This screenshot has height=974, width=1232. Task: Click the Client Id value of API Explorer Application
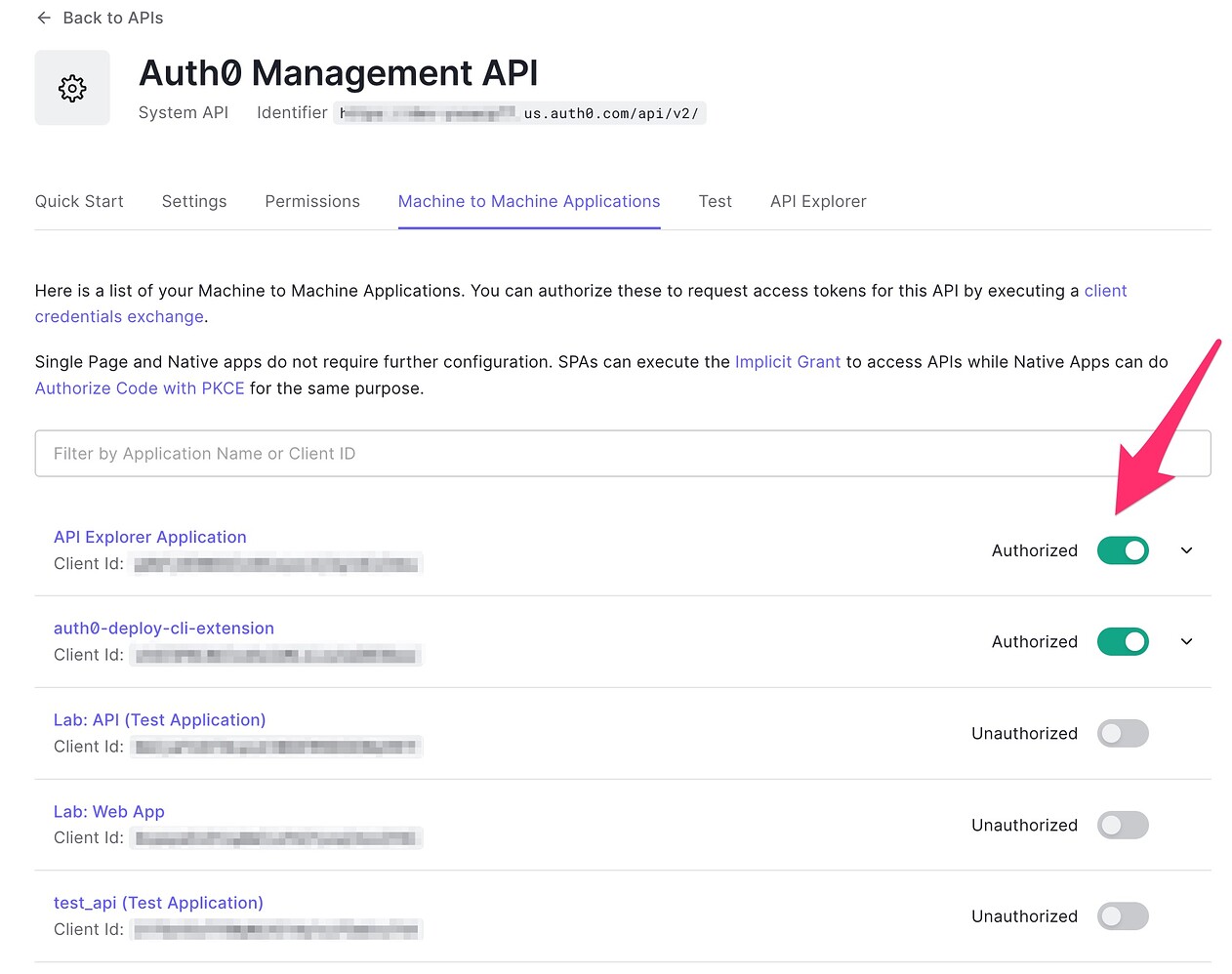click(x=276, y=564)
